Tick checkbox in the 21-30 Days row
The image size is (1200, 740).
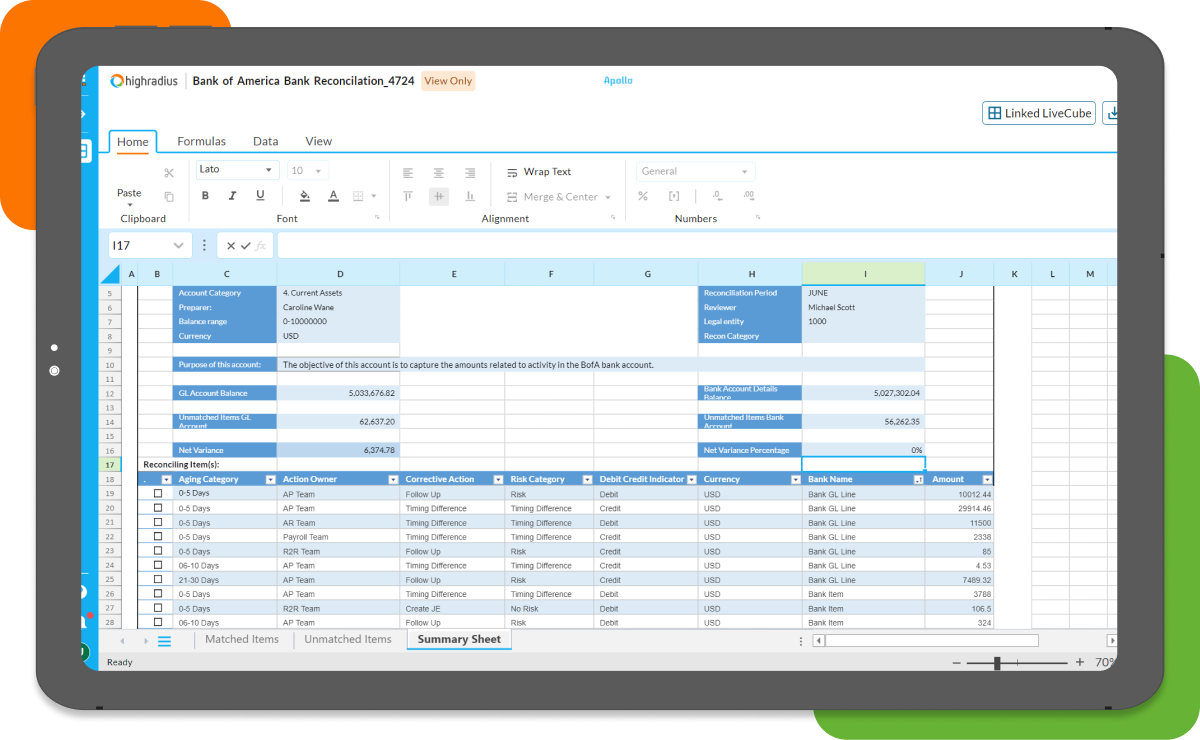(x=157, y=579)
